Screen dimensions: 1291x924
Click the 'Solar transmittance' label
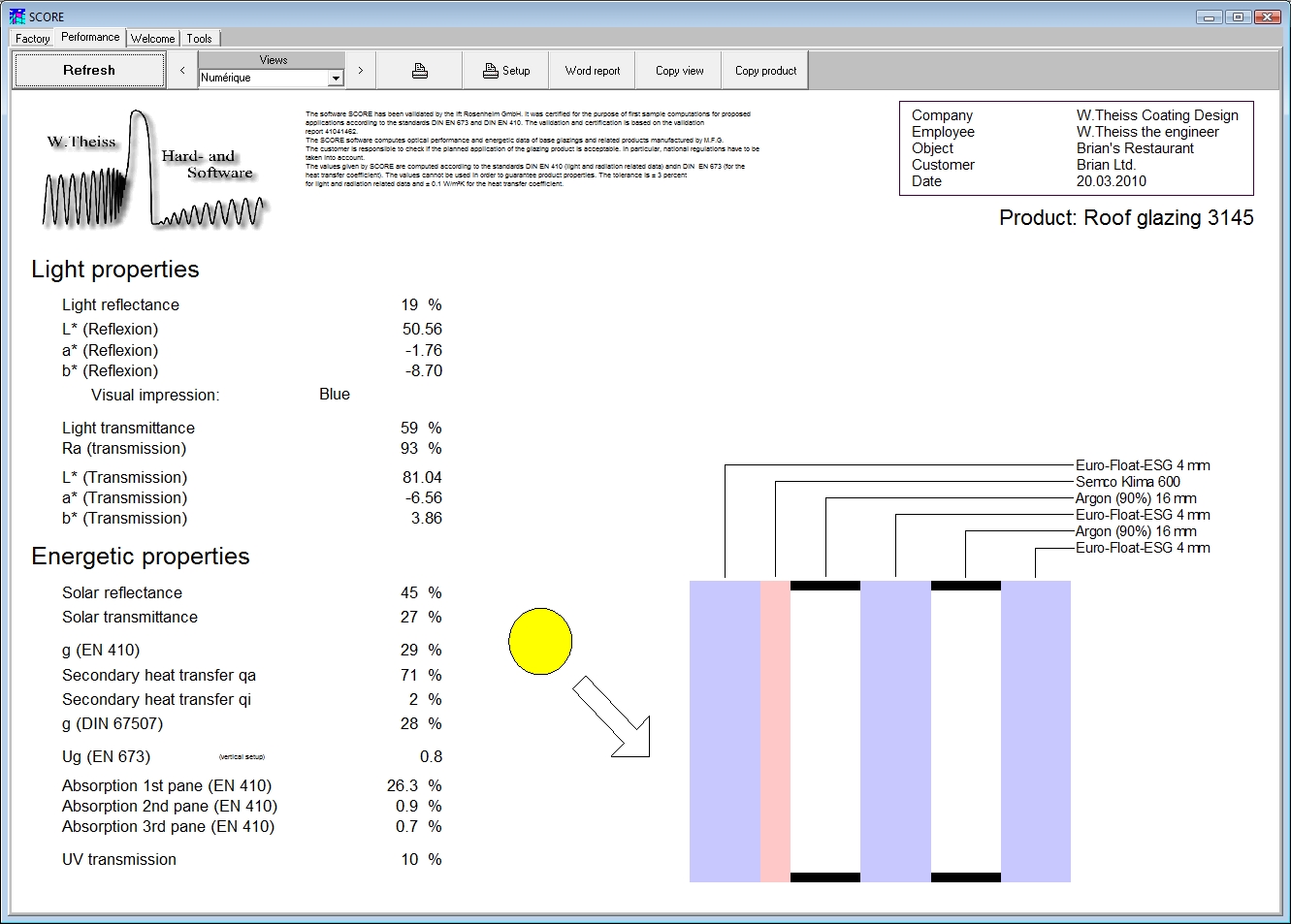point(130,617)
